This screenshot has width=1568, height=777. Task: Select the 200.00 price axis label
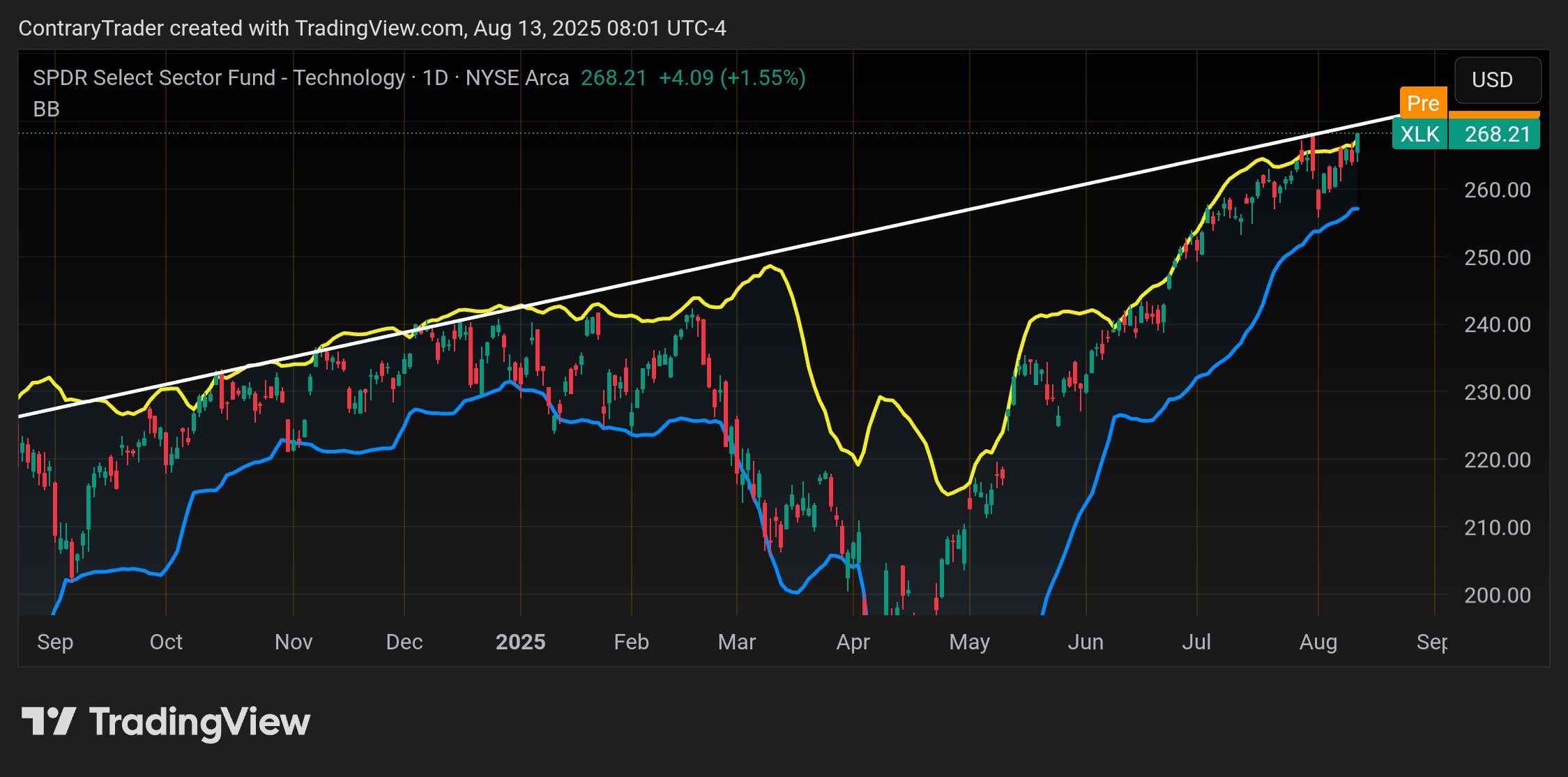pos(1497,595)
